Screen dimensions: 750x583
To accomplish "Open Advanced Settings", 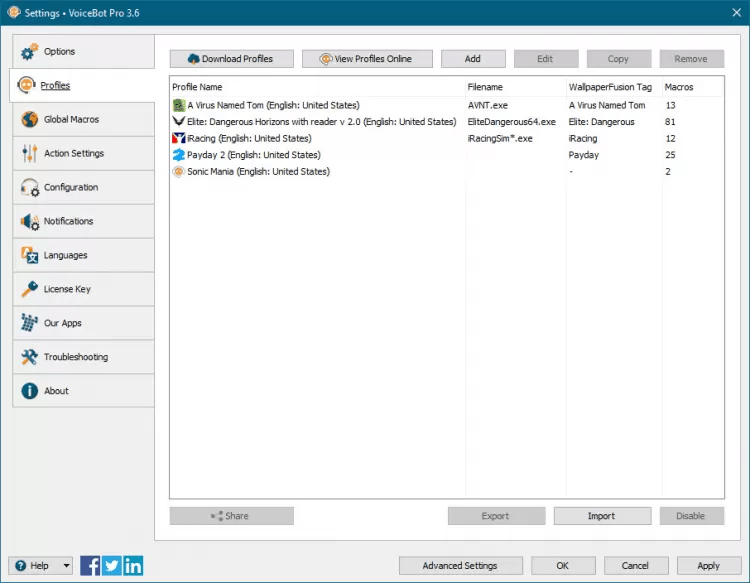I will tap(459, 565).
